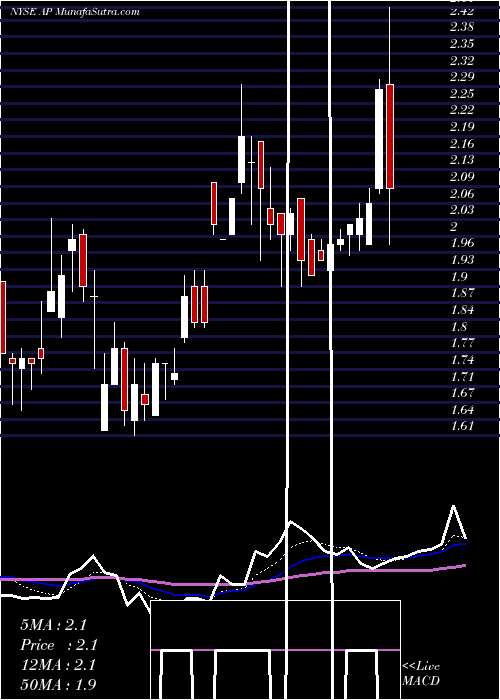This screenshot has width=500, height=700.
Task: Pick the 50MA : 1.9 legend entry
Action: (x=58, y=684)
